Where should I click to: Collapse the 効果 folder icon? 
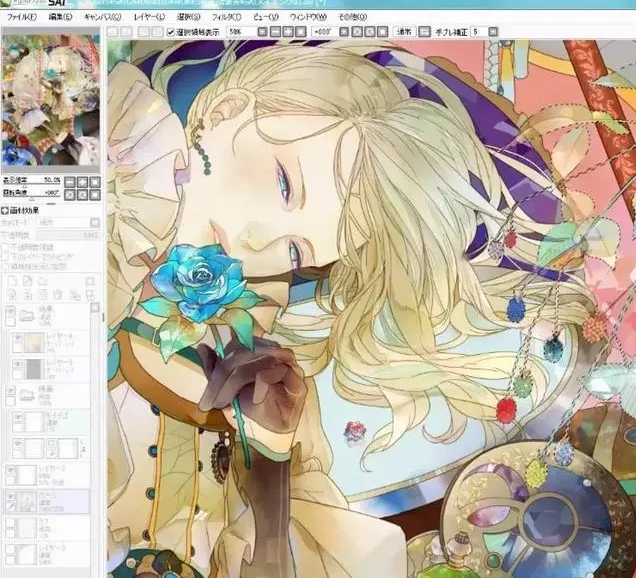[27, 315]
